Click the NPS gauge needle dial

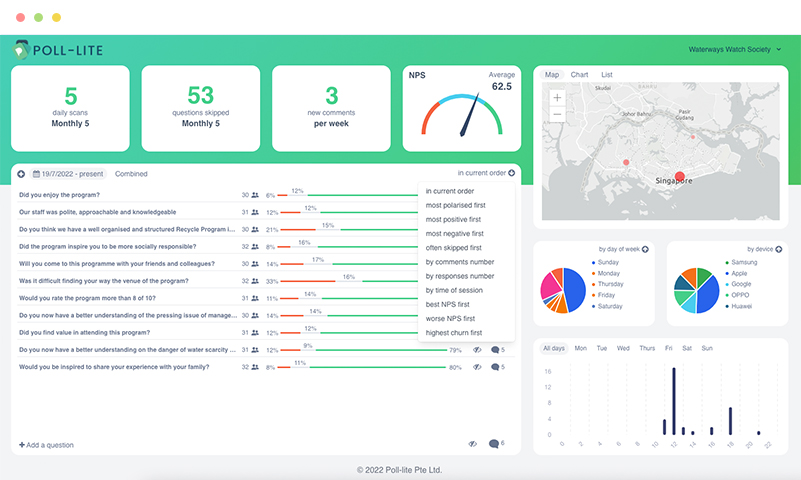coord(462,115)
